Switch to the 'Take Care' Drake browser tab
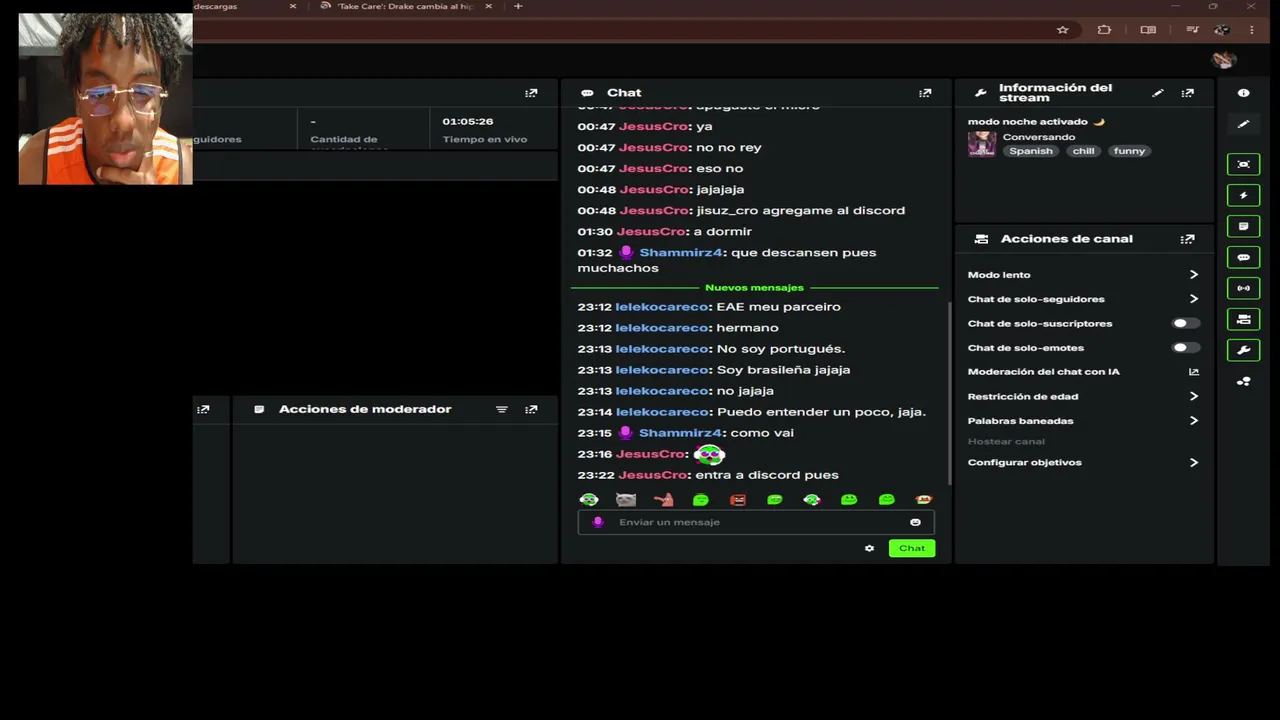Viewport: 1280px width, 720px height. point(405,7)
